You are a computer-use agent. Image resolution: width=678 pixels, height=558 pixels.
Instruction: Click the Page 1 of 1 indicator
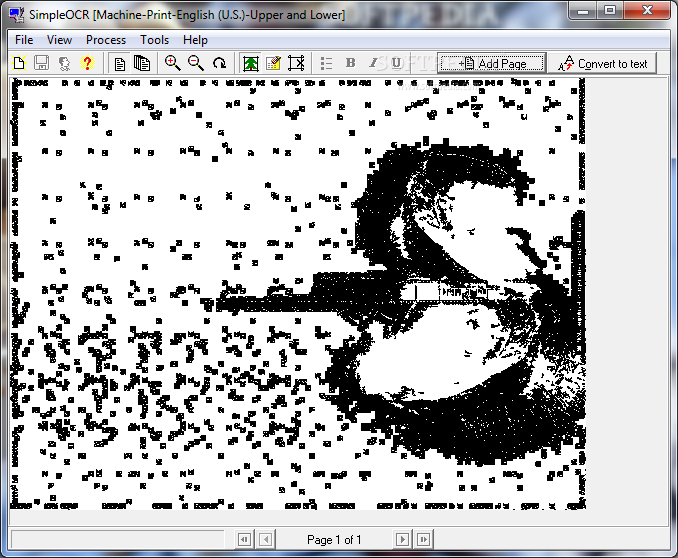click(334, 540)
